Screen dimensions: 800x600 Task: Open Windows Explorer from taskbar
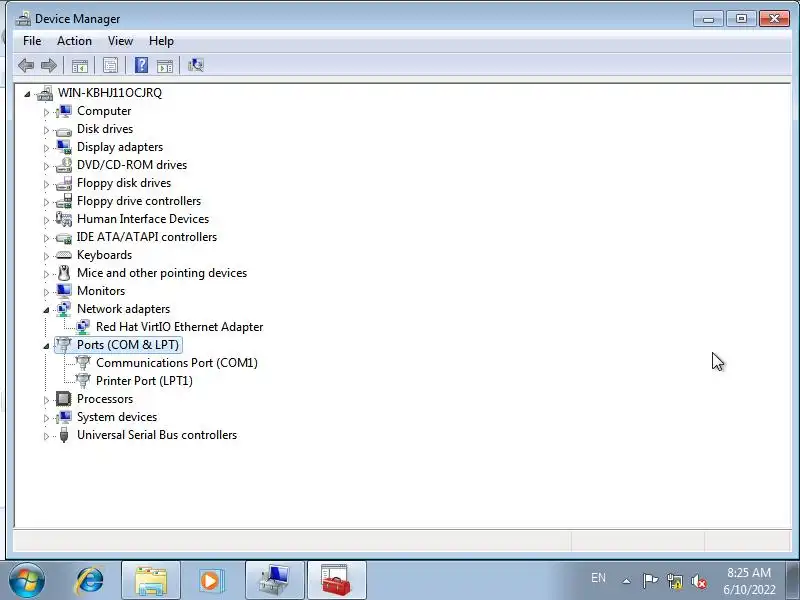click(151, 581)
